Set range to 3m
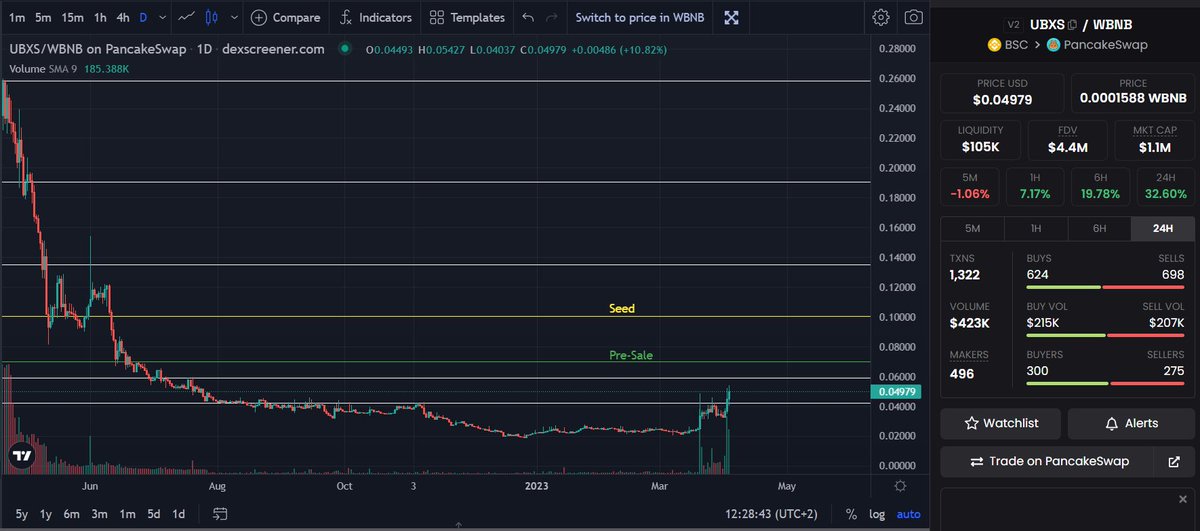The width and height of the screenshot is (1200, 531). tap(100, 514)
